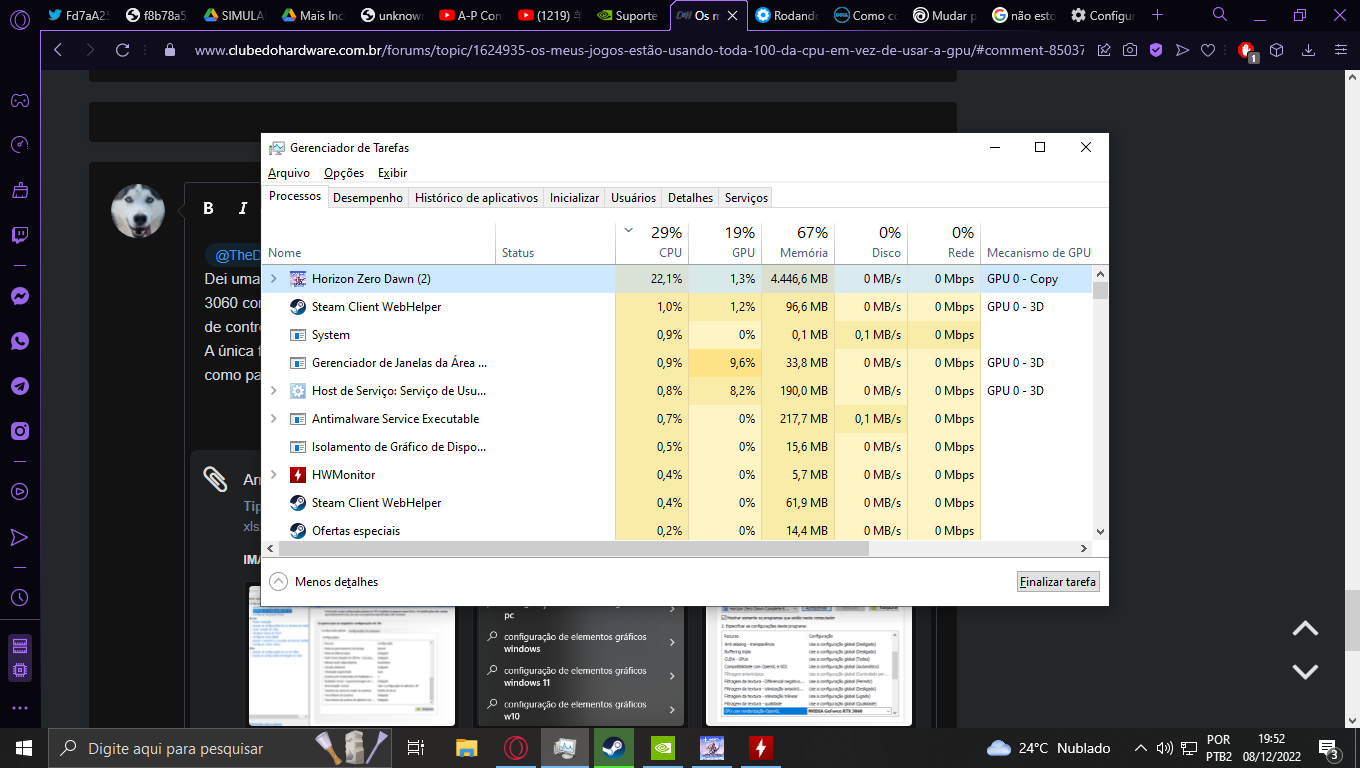Click the Steam icon in the taskbar

(x=614, y=747)
